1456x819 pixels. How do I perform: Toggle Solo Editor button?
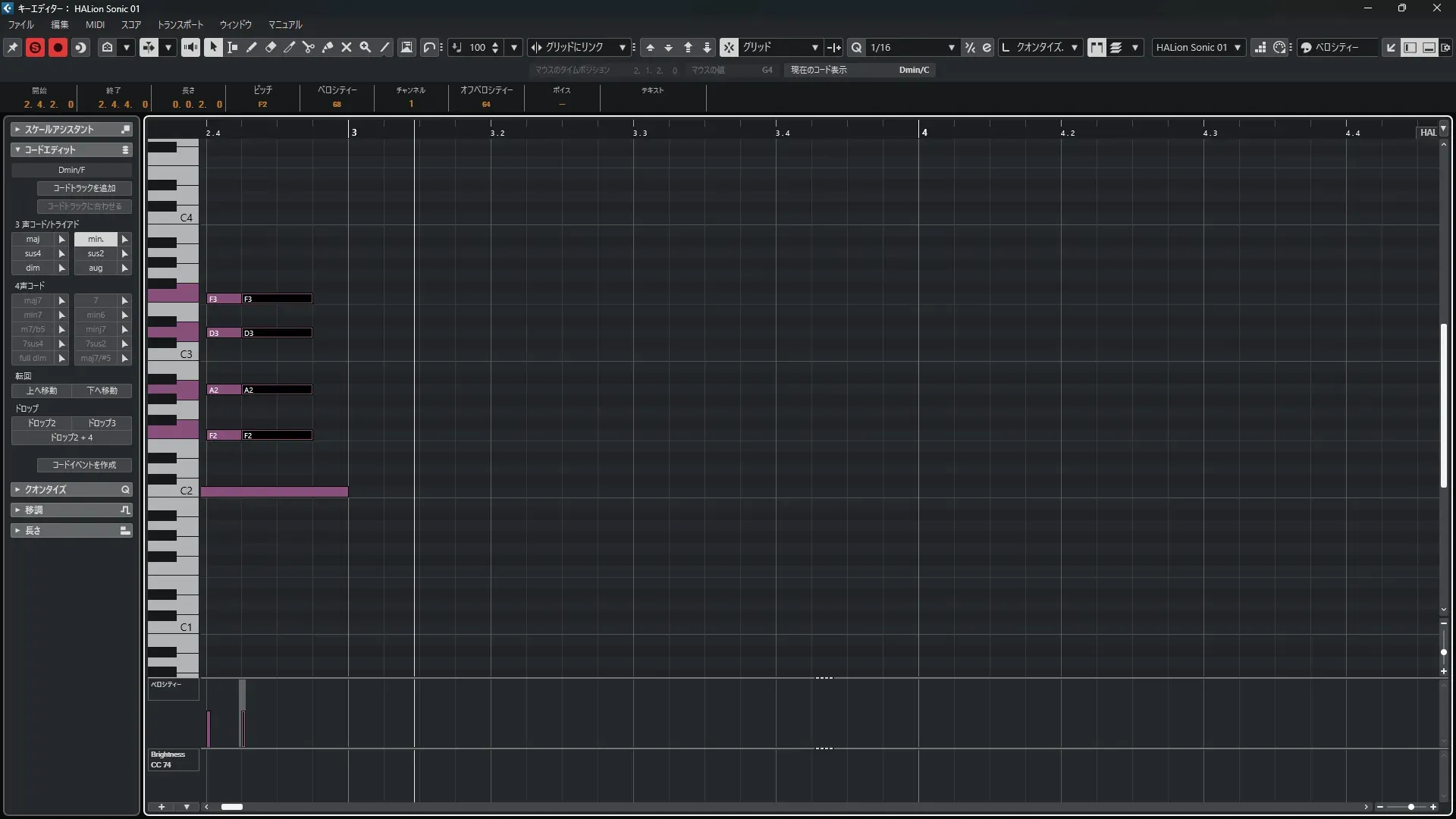pos(35,47)
